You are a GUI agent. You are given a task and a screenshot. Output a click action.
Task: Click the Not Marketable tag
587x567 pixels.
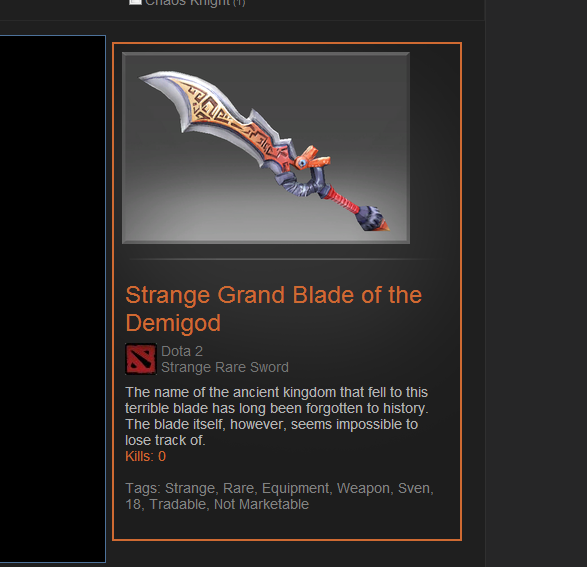pos(261,504)
